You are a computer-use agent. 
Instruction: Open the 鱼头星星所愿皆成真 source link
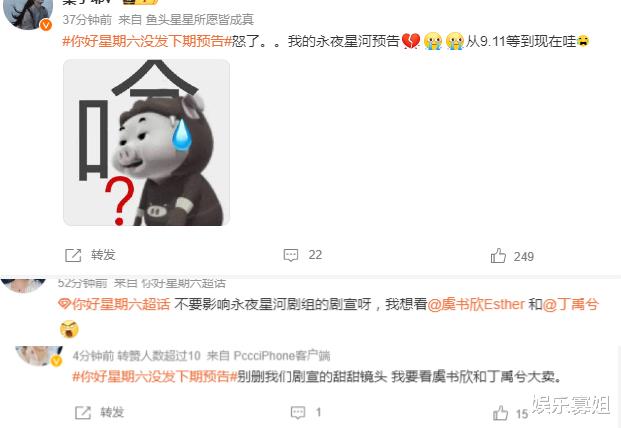[200, 19]
